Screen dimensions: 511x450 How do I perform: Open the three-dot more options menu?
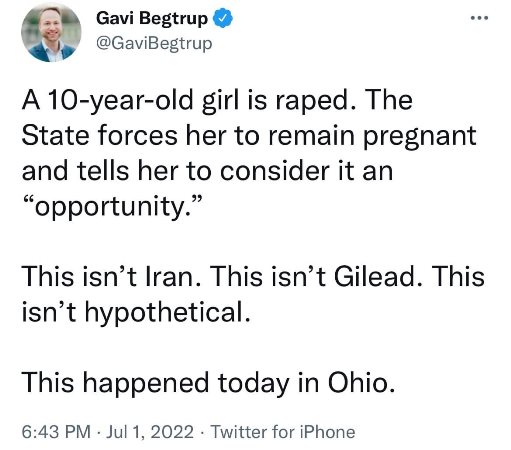(480, 18)
